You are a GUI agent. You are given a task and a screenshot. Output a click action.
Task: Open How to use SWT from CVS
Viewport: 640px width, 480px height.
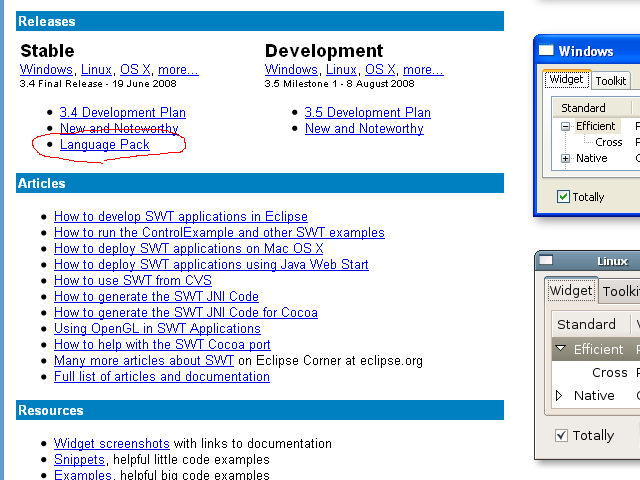(133, 280)
